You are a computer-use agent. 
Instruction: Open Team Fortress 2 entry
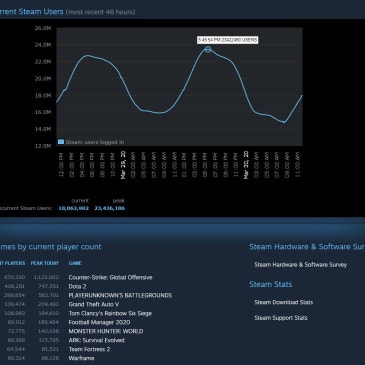pyautogui.click(x=89, y=349)
